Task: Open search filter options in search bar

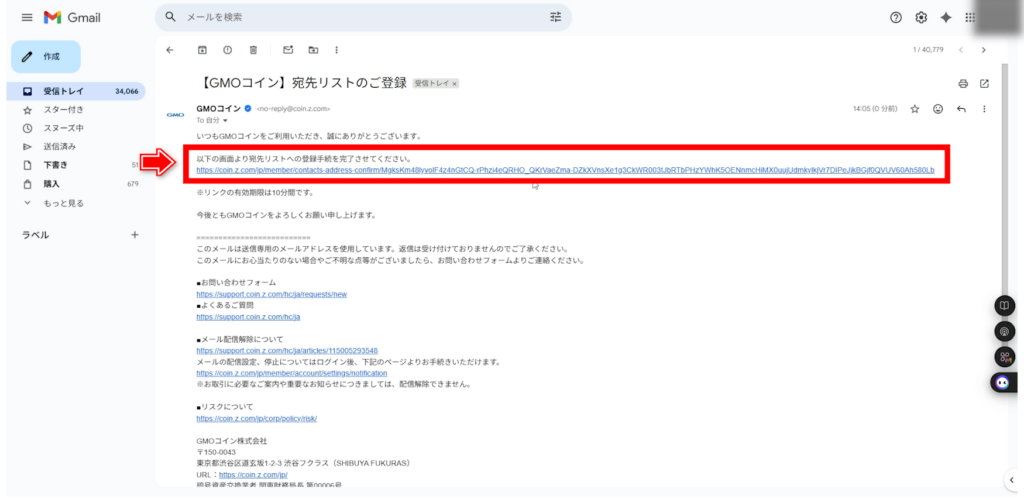Action: 556,17
